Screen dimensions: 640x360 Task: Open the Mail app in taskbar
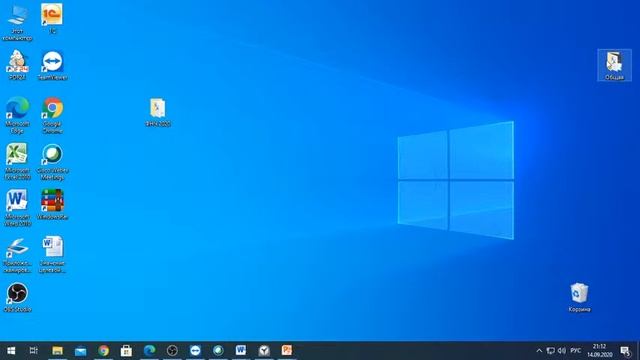pyautogui.click(x=80, y=351)
